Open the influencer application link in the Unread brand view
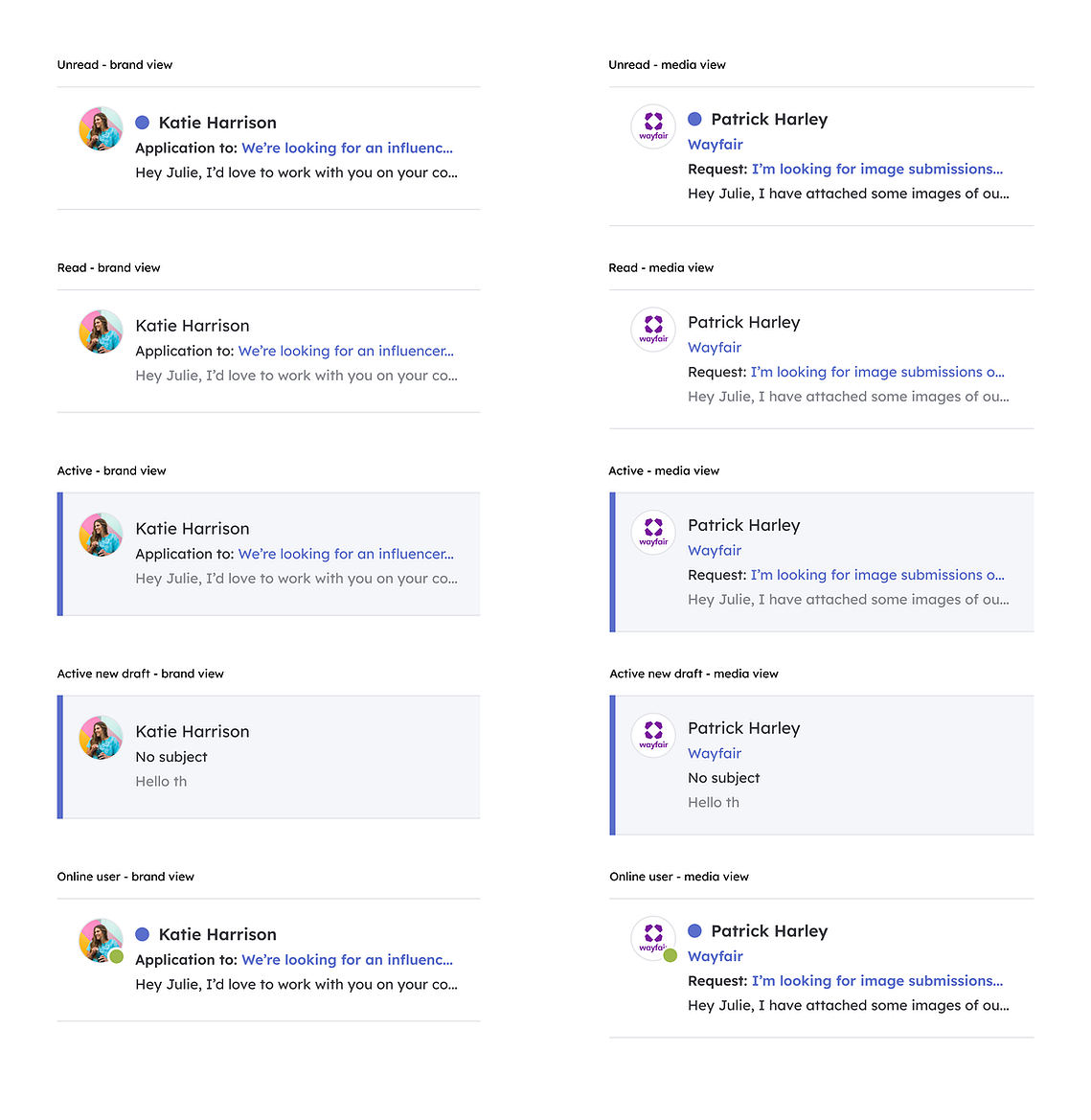The width and height of the screenshot is (1091, 1120). tap(347, 148)
